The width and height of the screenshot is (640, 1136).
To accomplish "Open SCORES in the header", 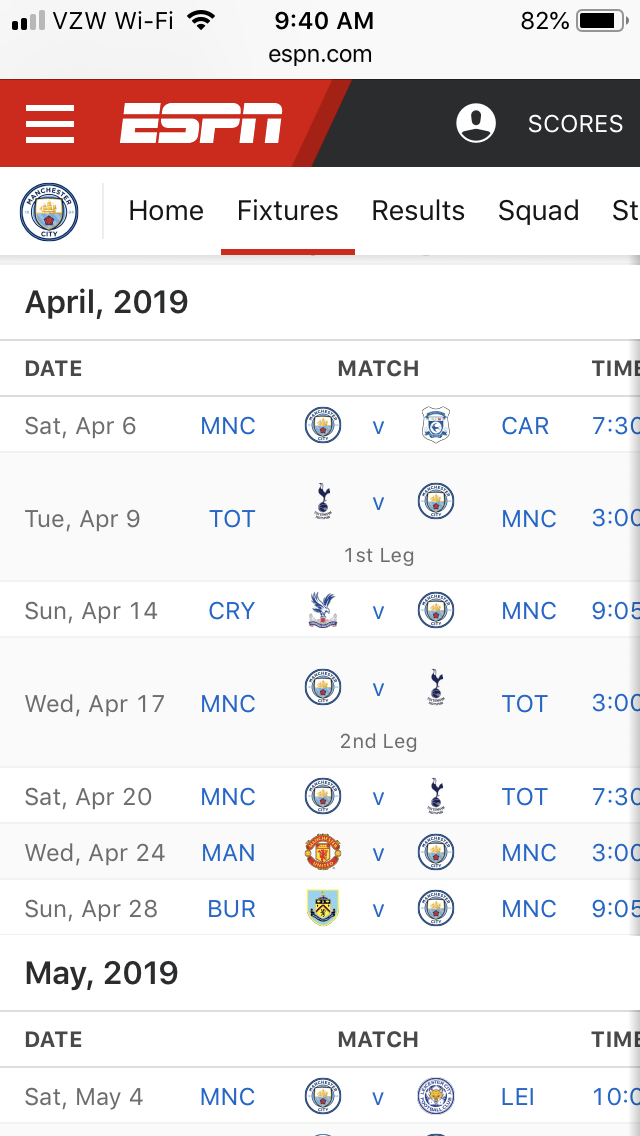I will click(x=575, y=124).
